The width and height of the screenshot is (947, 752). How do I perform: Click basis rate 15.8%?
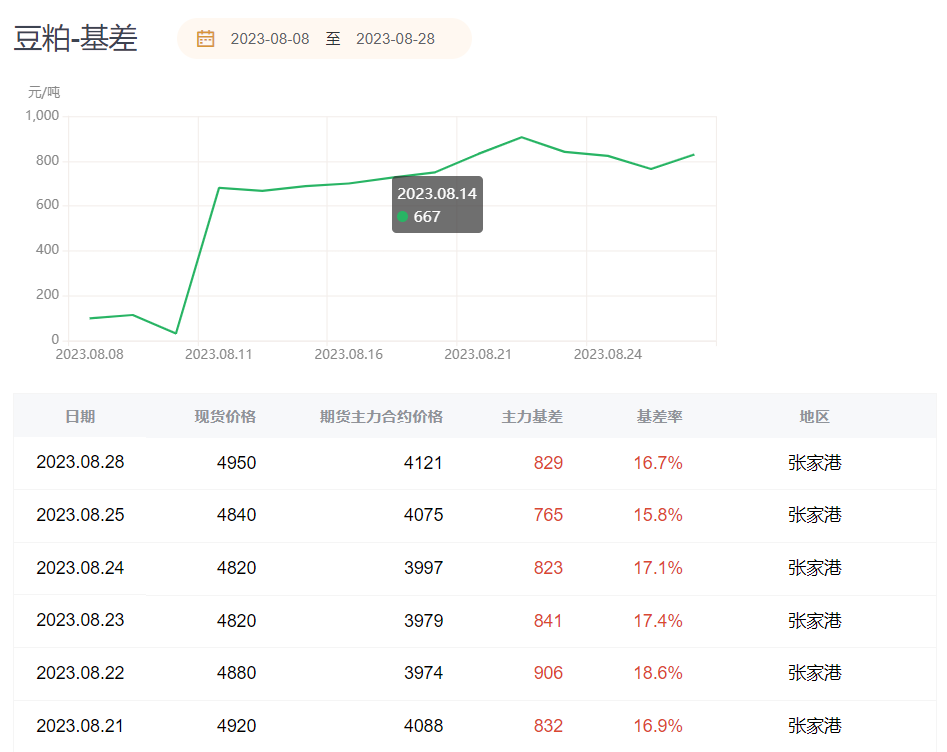(658, 515)
